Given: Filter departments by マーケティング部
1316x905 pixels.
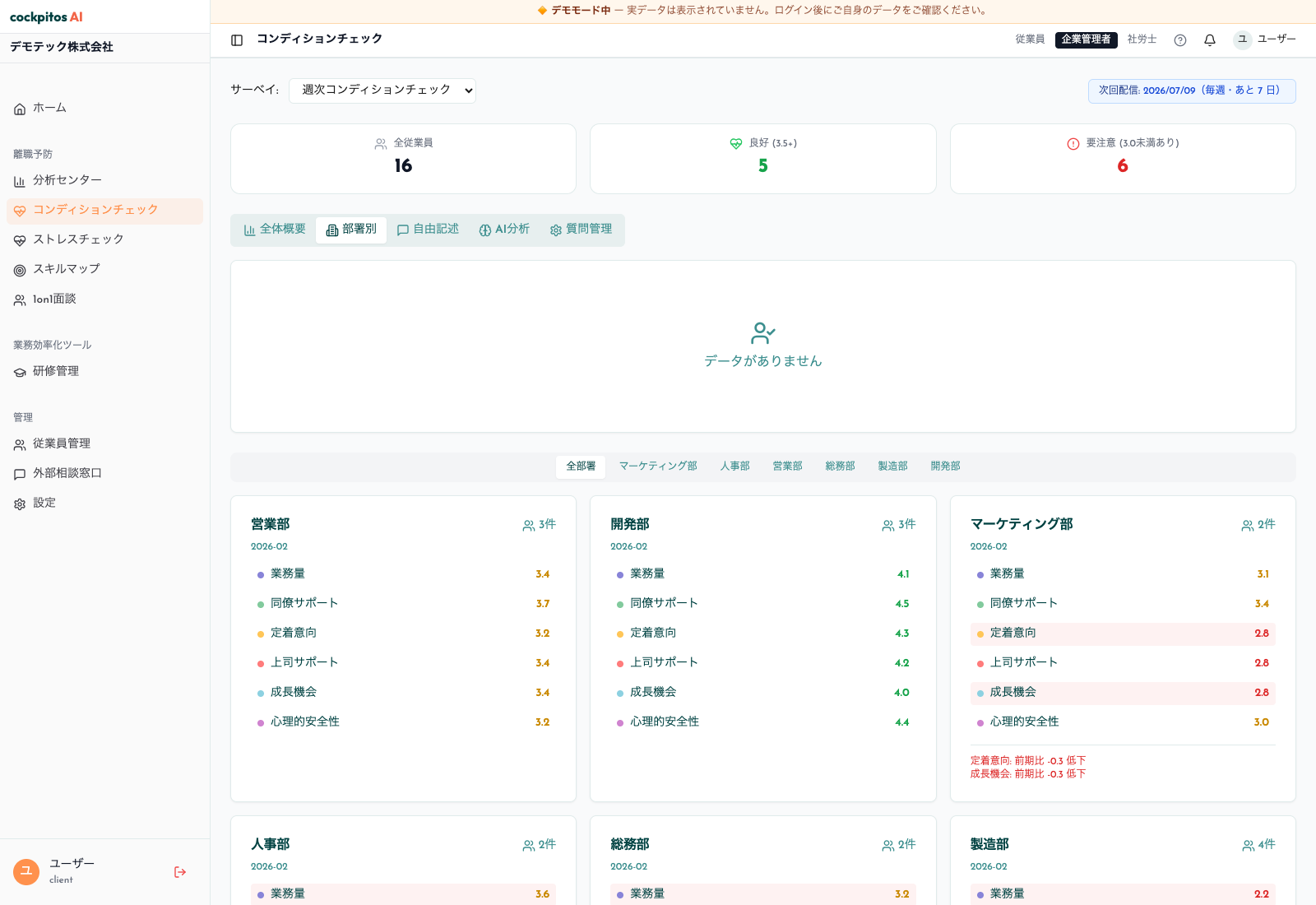Looking at the screenshot, I should tap(658, 466).
